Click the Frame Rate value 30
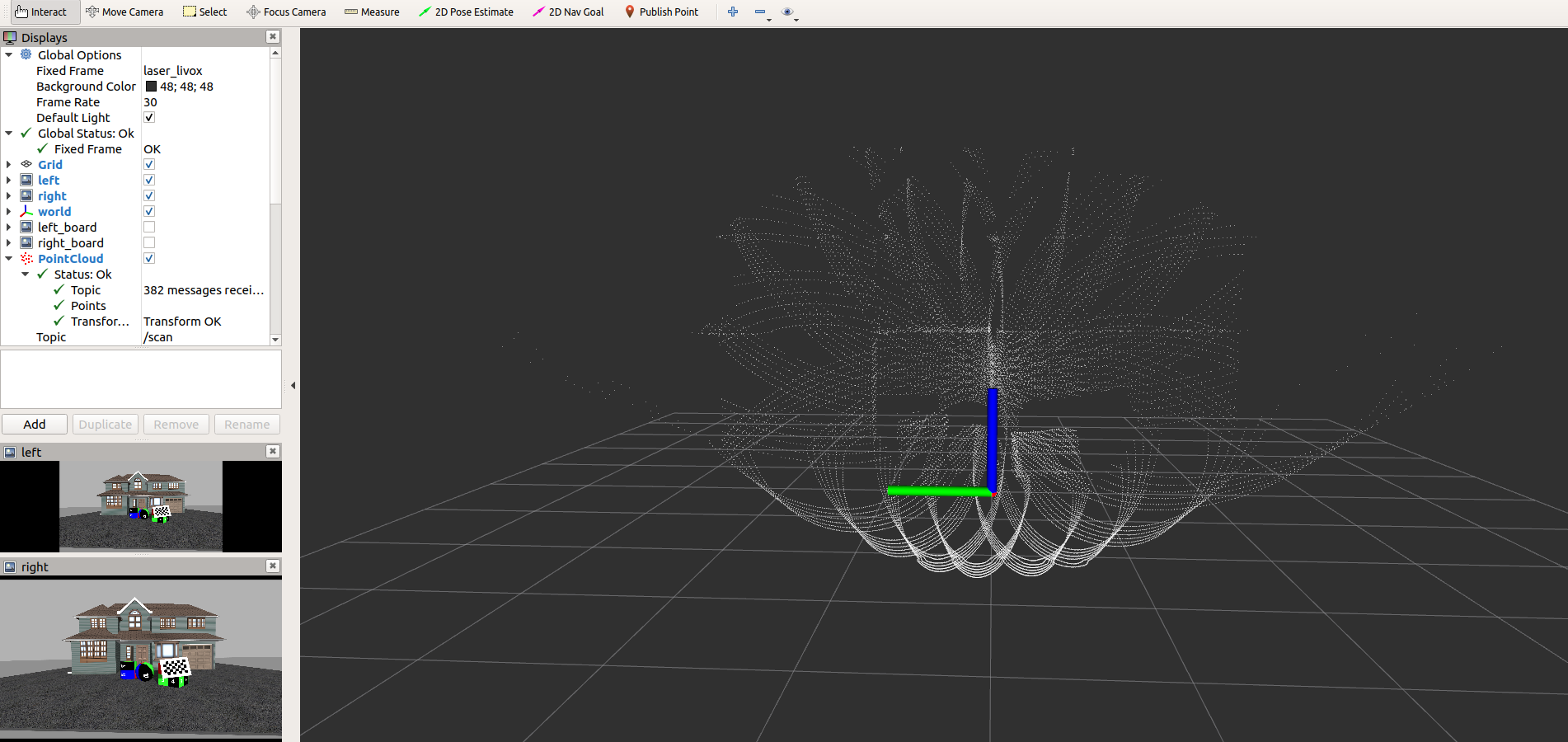1568x742 pixels. [150, 101]
